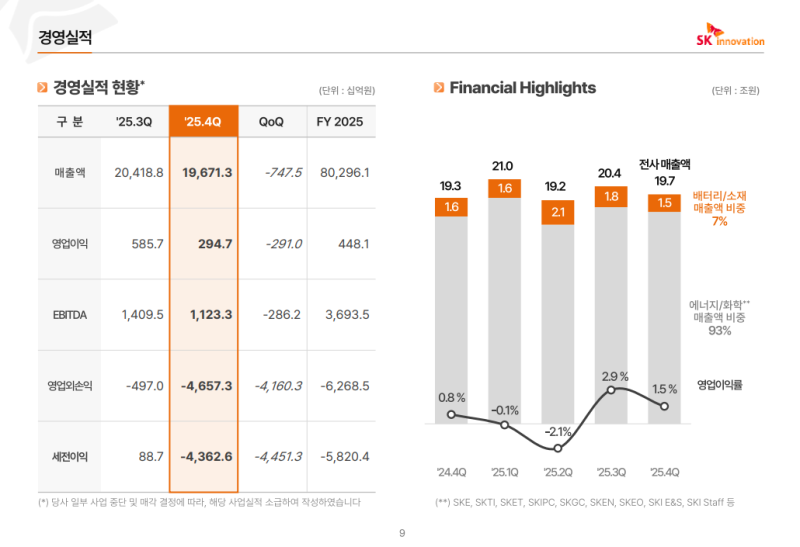Select the '25.4Q highlighted column header

pyautogui.click(x=204, y=121)
